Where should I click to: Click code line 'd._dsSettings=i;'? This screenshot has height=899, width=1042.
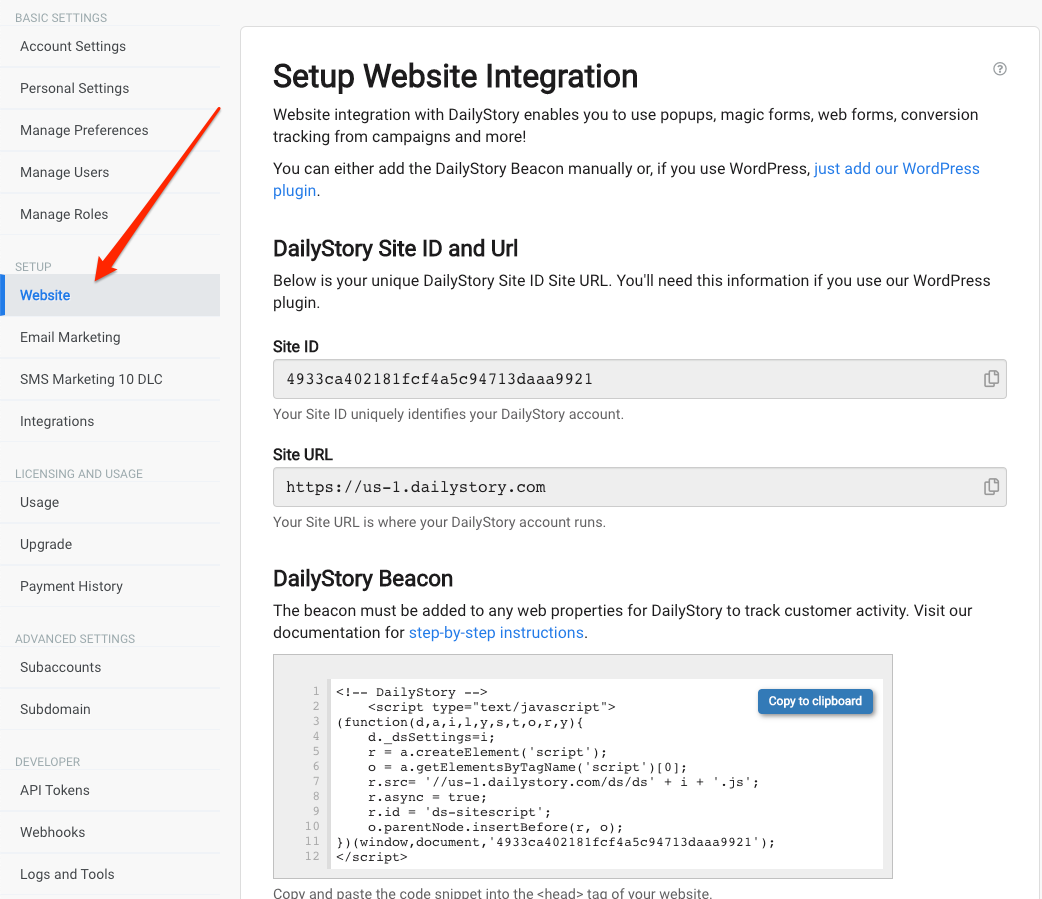tap(431, 737)
